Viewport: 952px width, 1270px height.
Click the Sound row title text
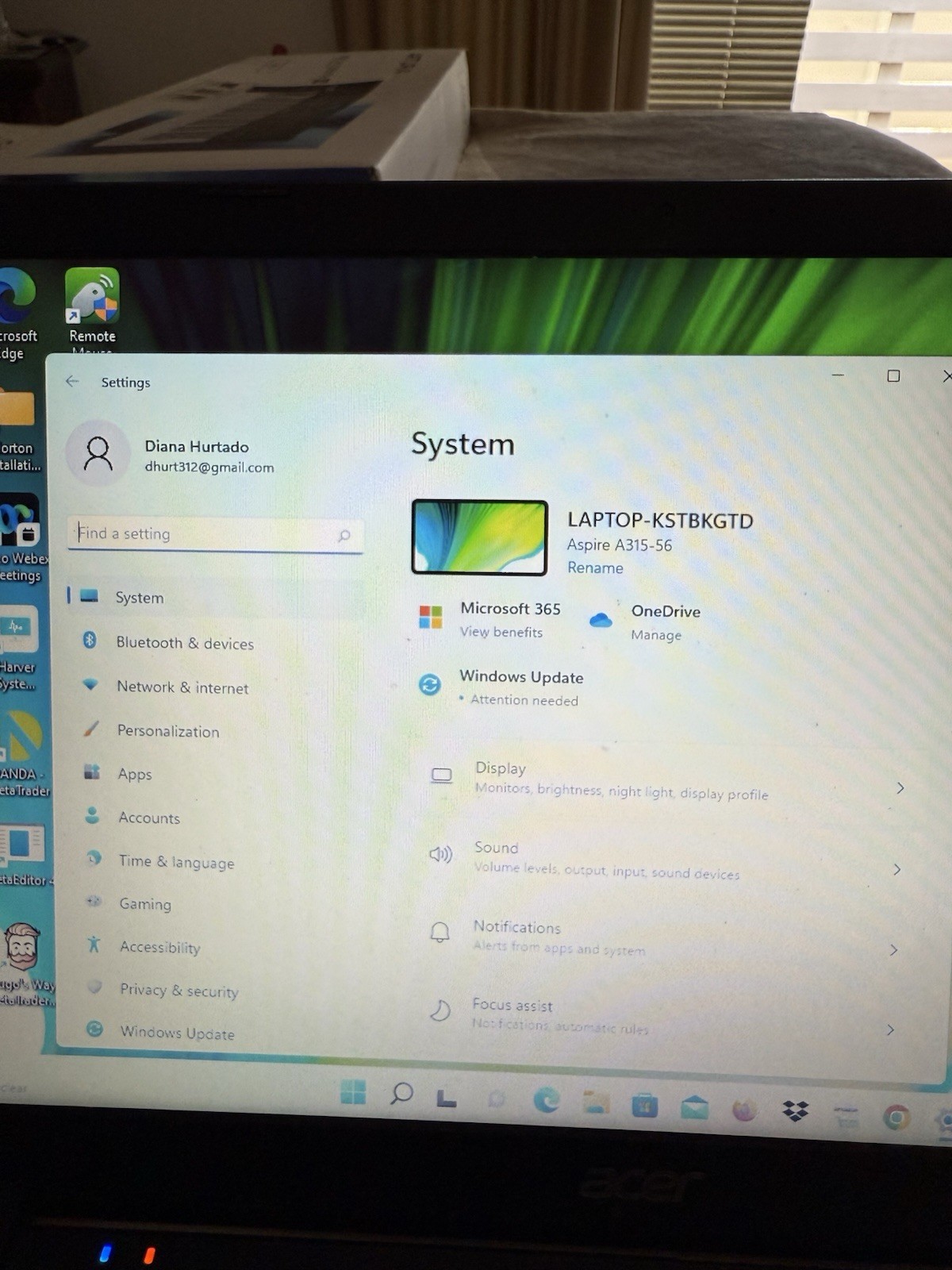point(496,848)
